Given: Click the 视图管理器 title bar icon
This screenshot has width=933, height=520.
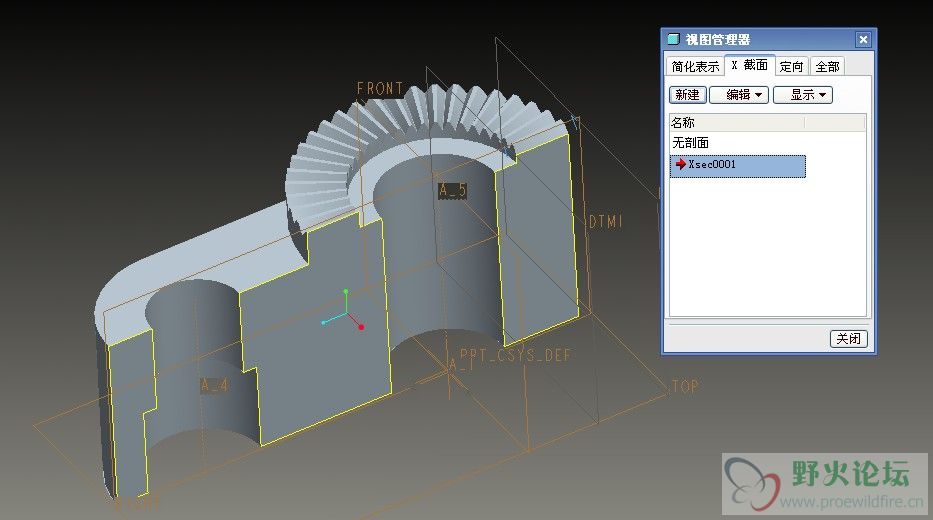Looking at the screenshot, I should click(x=673, y=39).
